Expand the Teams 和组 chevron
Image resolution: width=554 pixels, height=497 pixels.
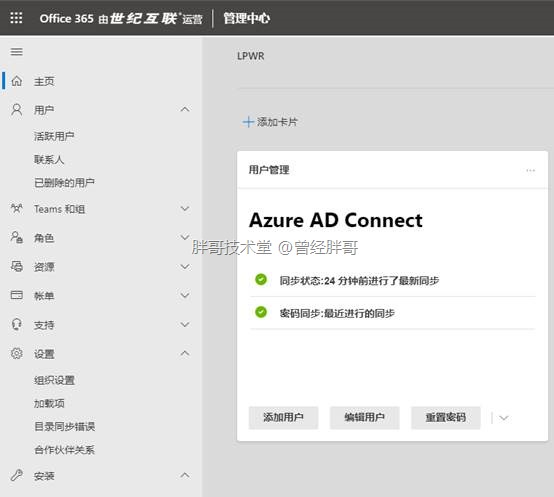[185, 208]
